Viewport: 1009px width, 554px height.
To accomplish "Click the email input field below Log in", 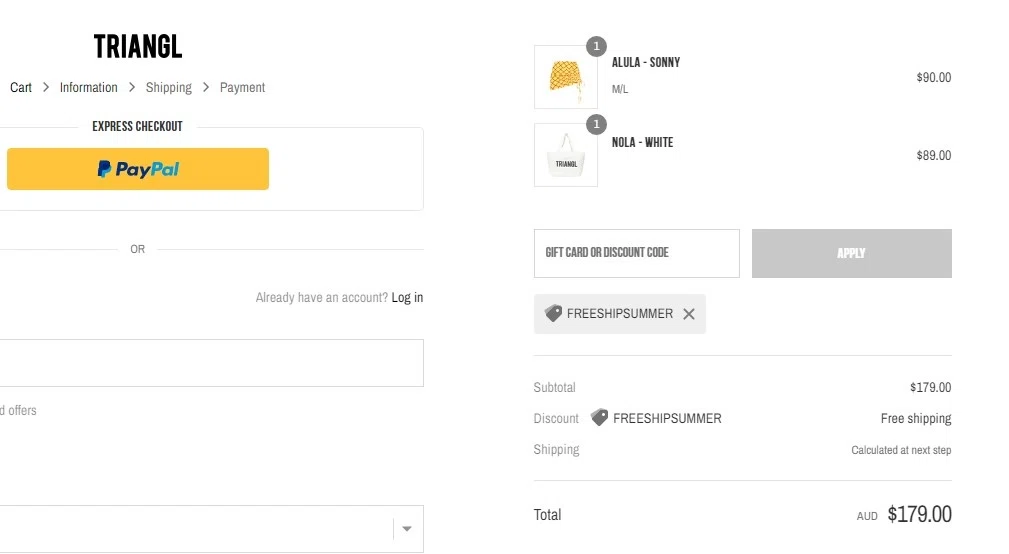I will pos(210,363).
